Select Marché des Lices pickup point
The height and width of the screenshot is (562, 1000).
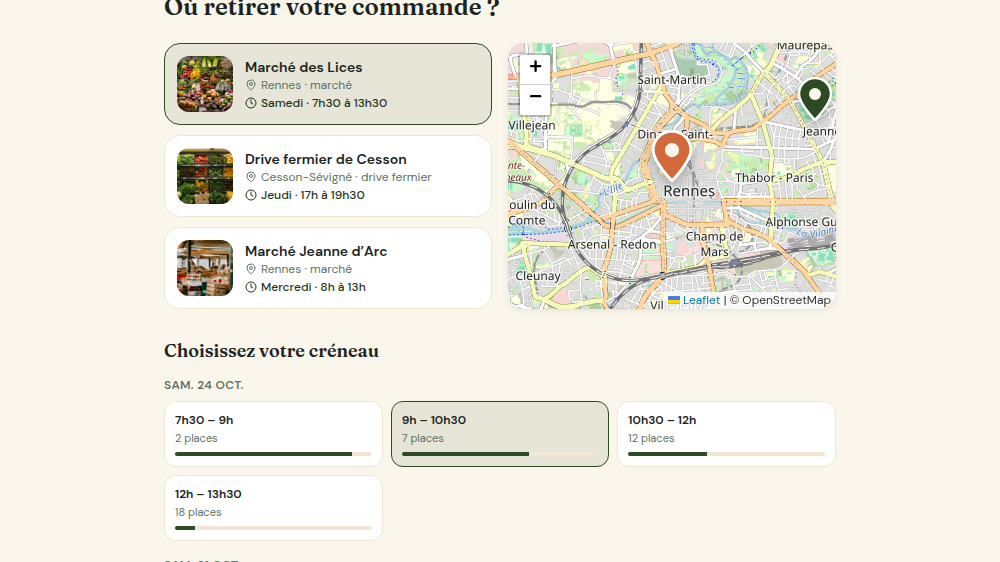tap(328, 84)
